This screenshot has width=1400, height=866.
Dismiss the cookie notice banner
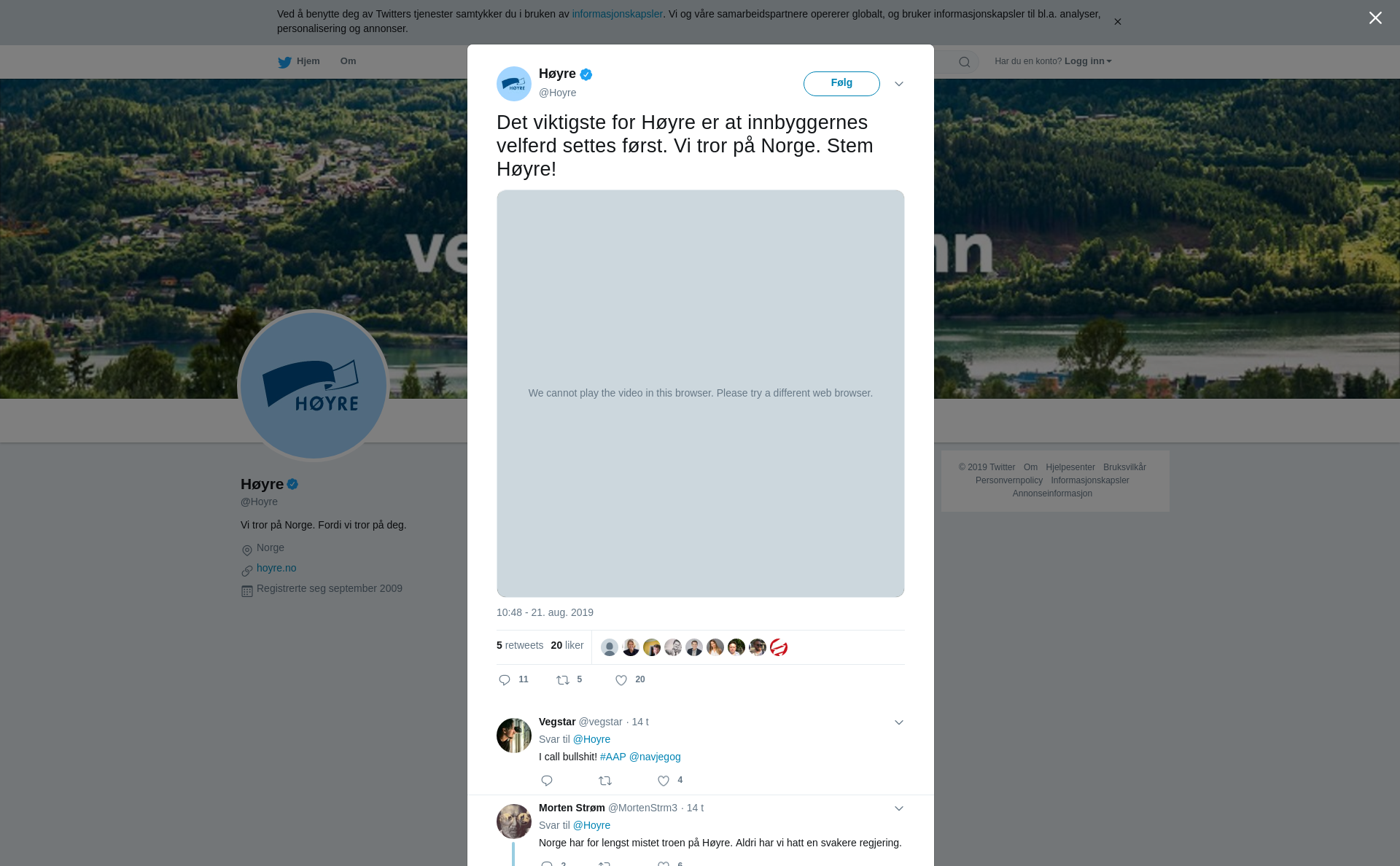click(1117, 22)
